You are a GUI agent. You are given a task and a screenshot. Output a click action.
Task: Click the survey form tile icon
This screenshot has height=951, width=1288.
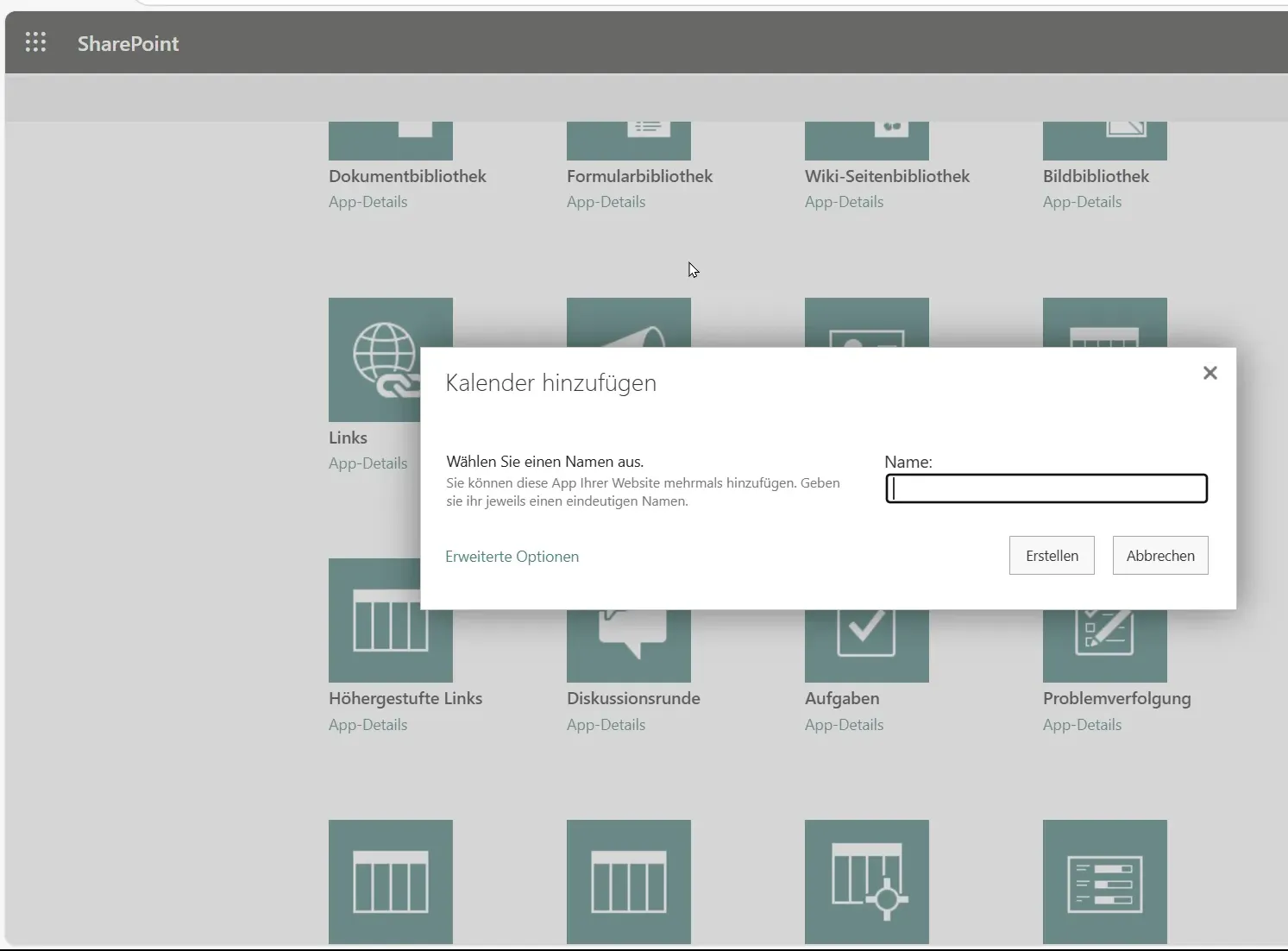[x=1105, y=882]
